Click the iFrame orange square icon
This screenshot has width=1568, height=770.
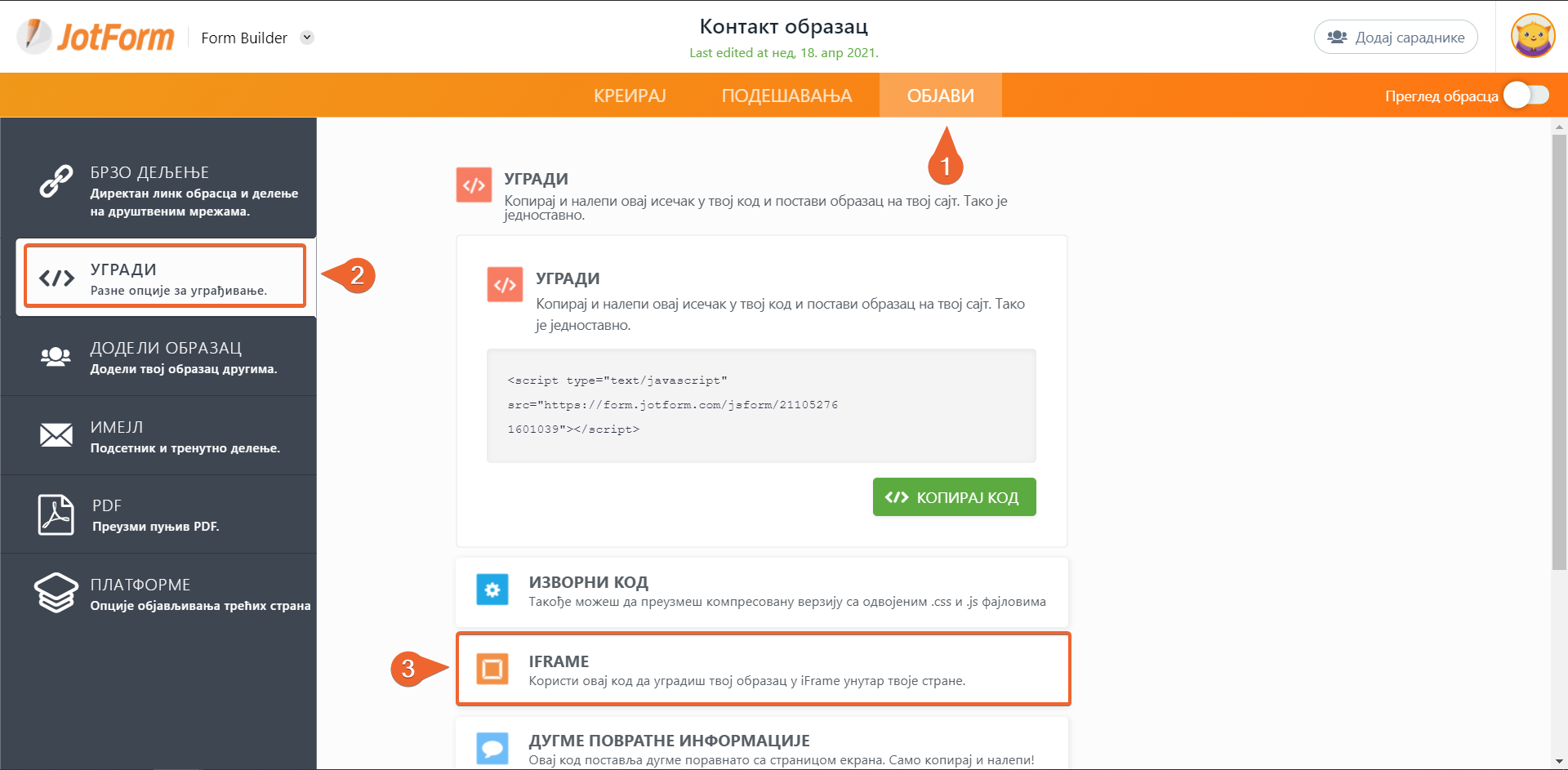click(x=492, y=669)
